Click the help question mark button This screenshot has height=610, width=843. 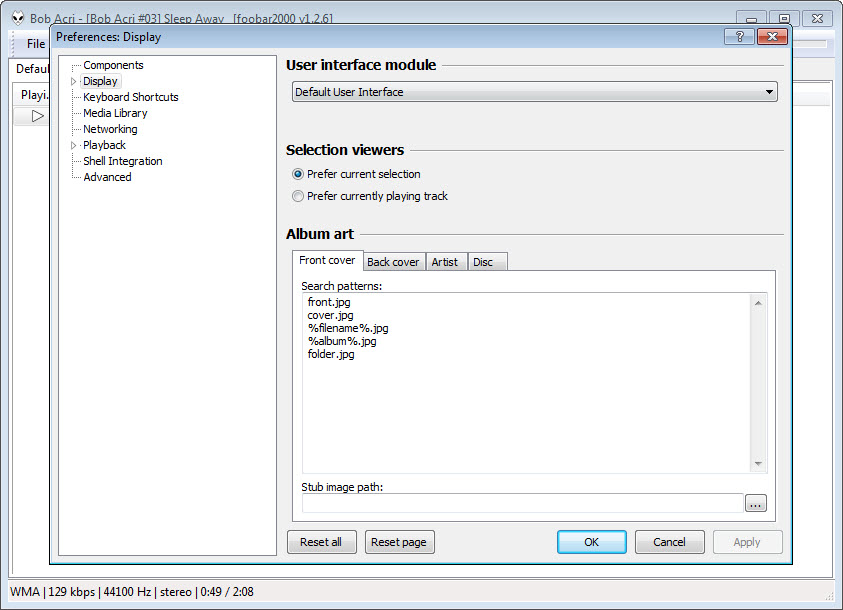pos(740,37)
